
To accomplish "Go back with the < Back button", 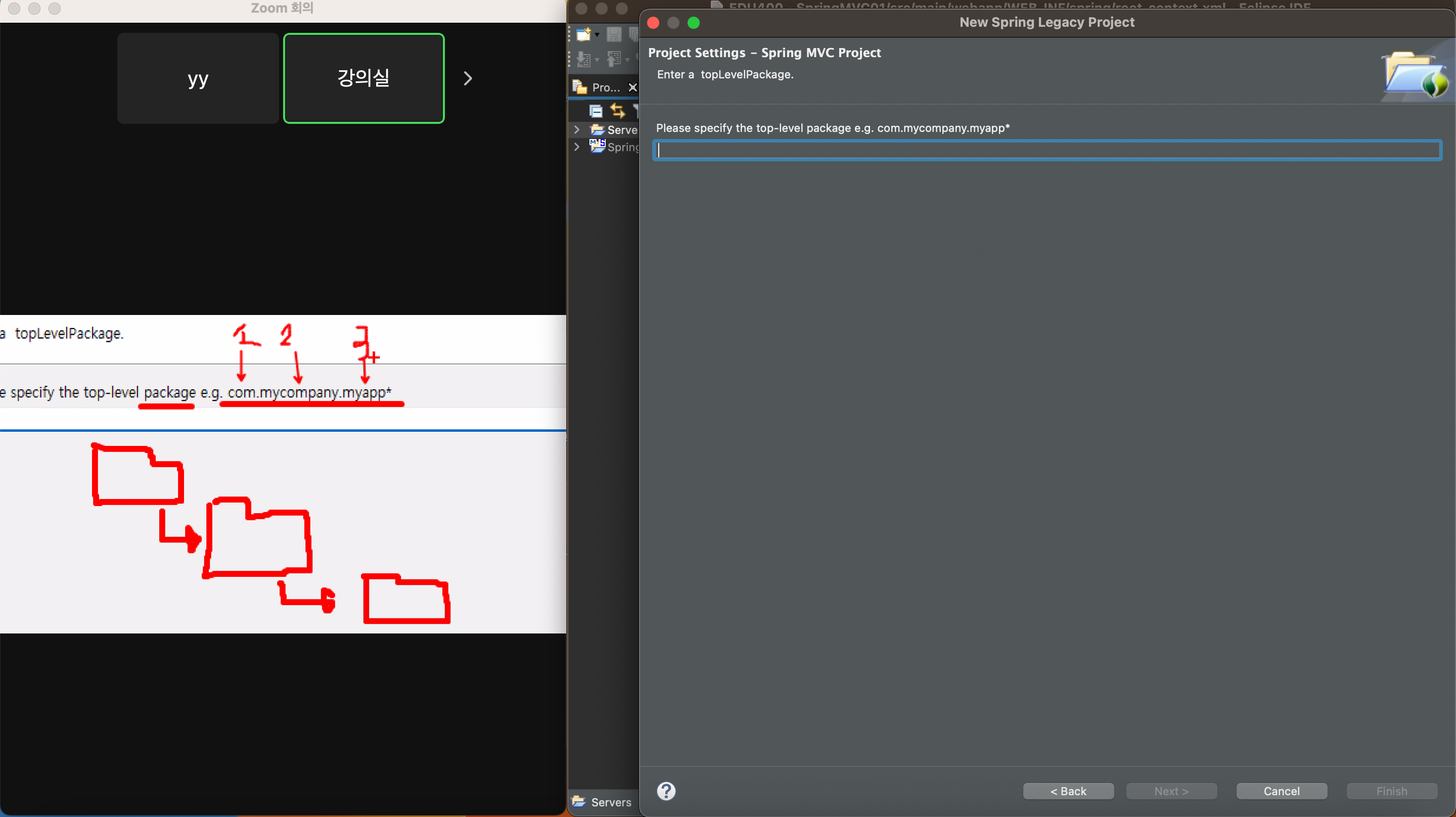I will point(1068,791).
